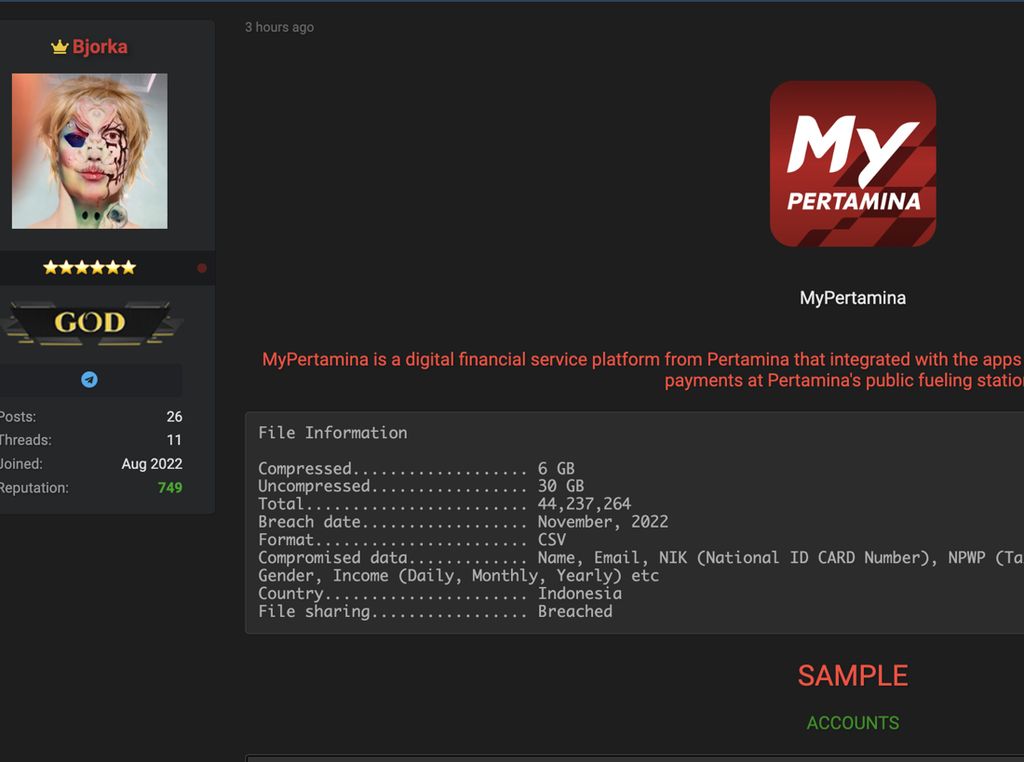Image resolution: width=1024 pixels, height=762 pixels.
Task: Click the 'November, 2022' breach date value
Action: [603, 522]
